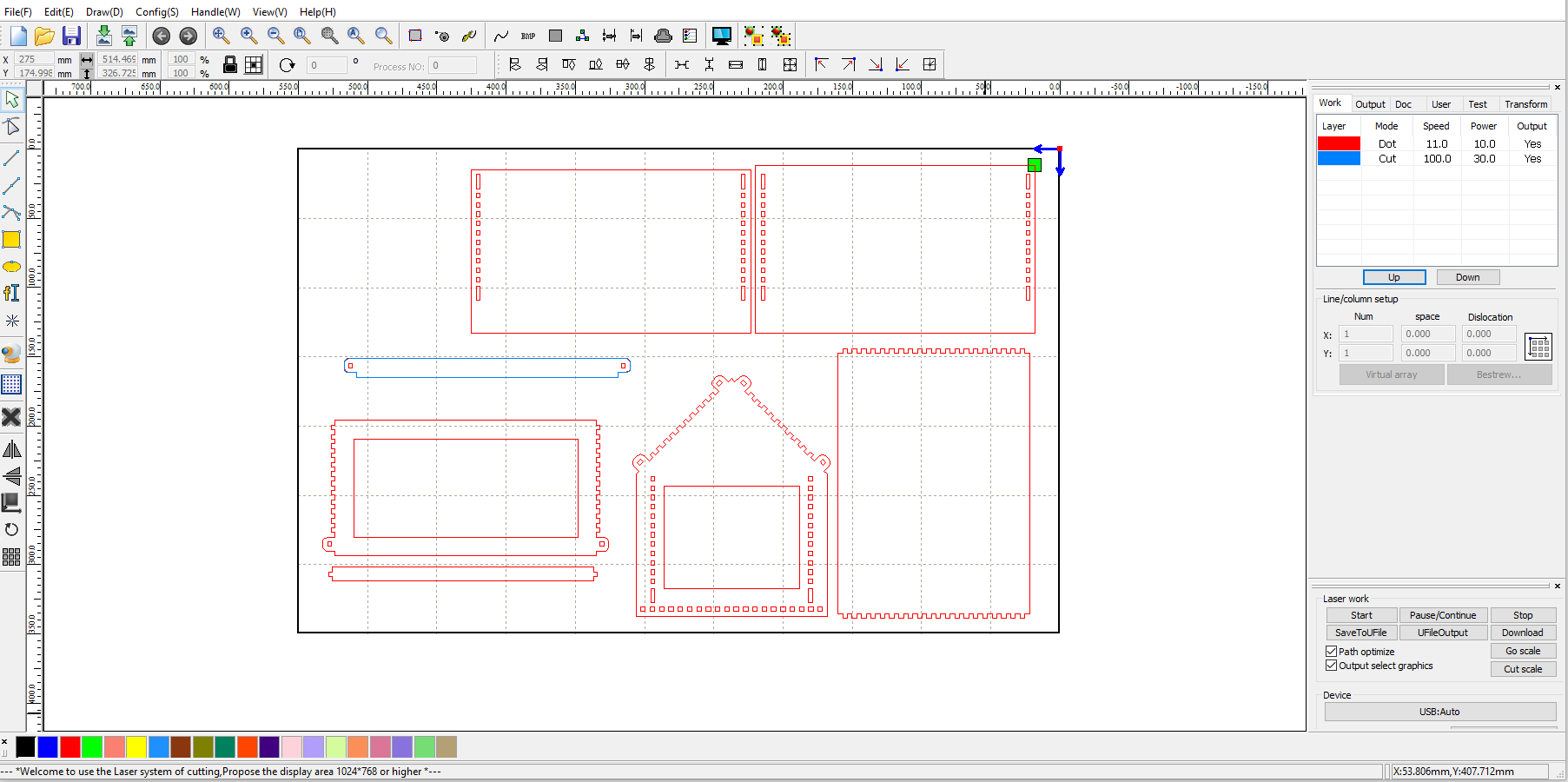The width and height of the screenshot is (1568, 782).
Task: Open the Import file icon
Action: click(103, 36)
